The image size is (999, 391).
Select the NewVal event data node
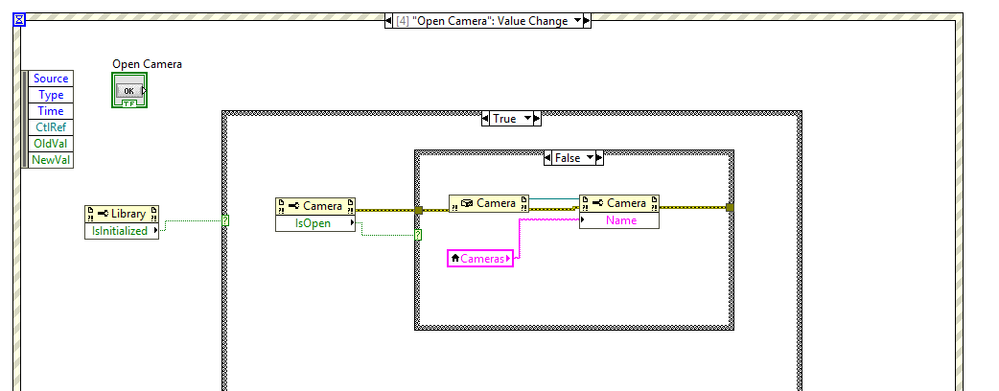pyautogui.click(x=52, y=160)
